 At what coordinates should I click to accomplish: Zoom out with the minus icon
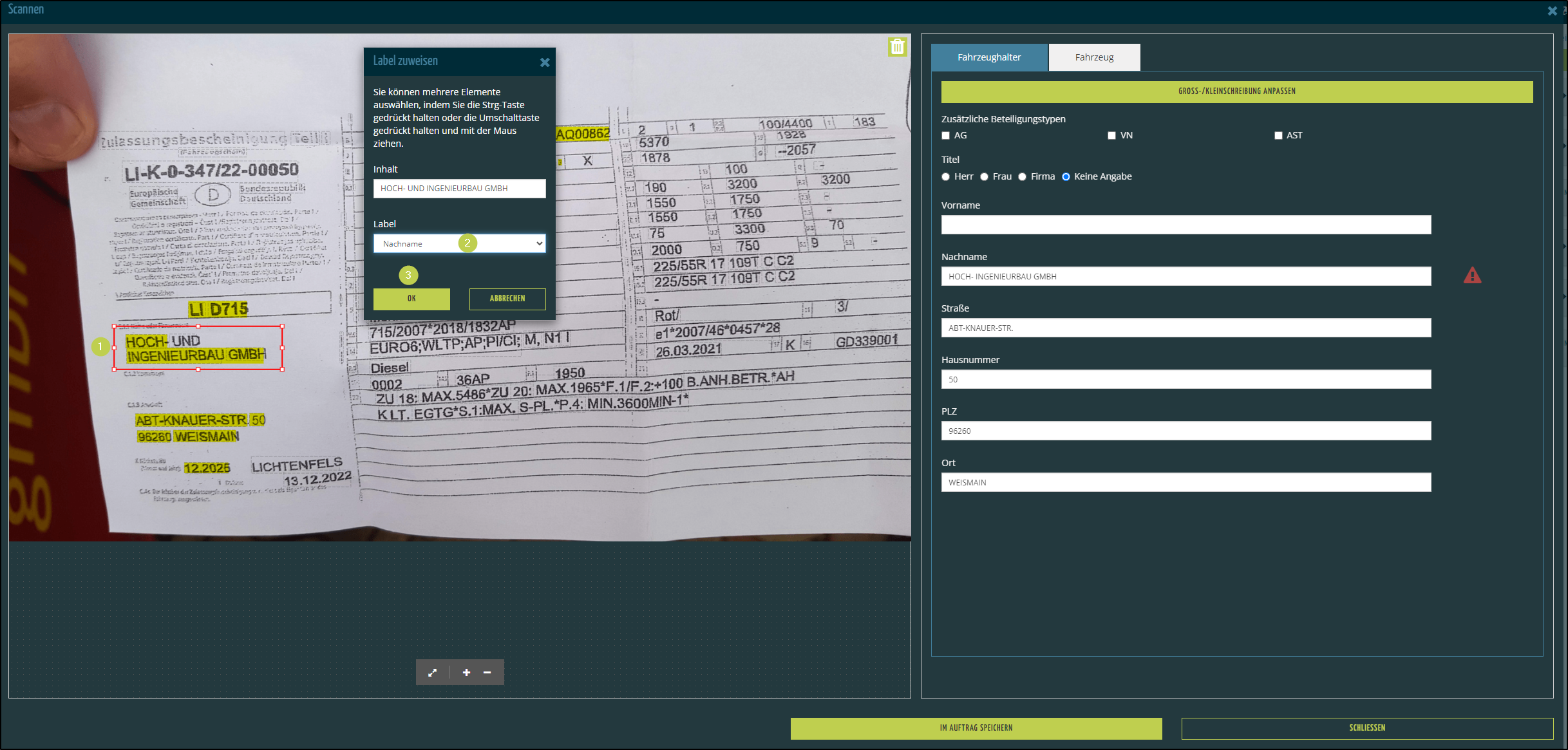(487, 672)
